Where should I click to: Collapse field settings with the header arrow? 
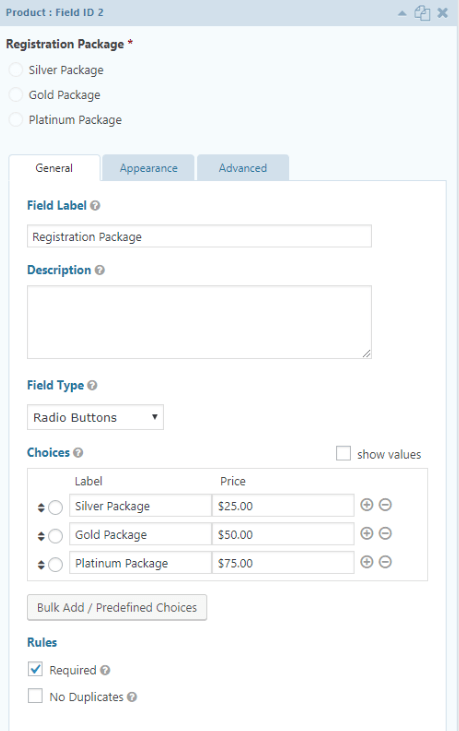(402, 14)
